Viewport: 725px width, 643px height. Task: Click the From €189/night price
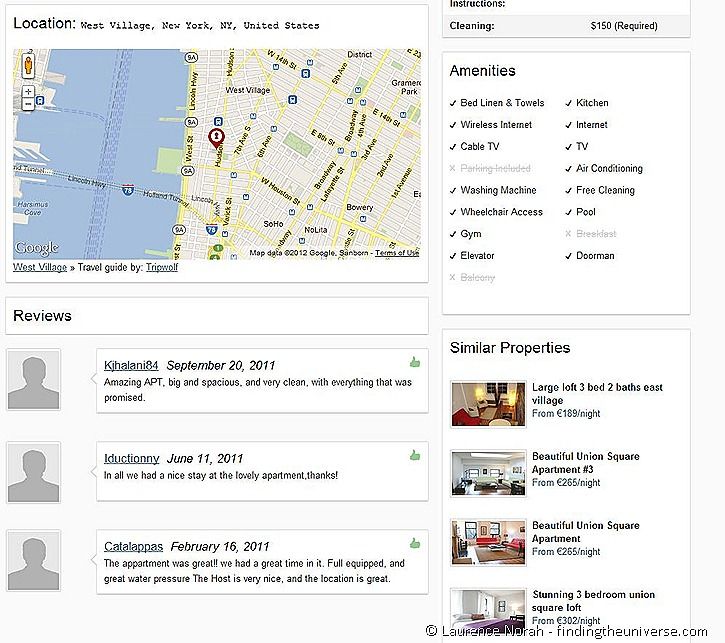click(566, 413)
